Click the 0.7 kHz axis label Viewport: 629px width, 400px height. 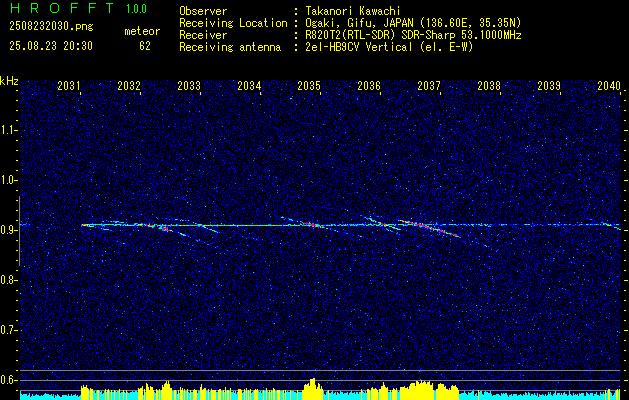click(x=9, y=330)
